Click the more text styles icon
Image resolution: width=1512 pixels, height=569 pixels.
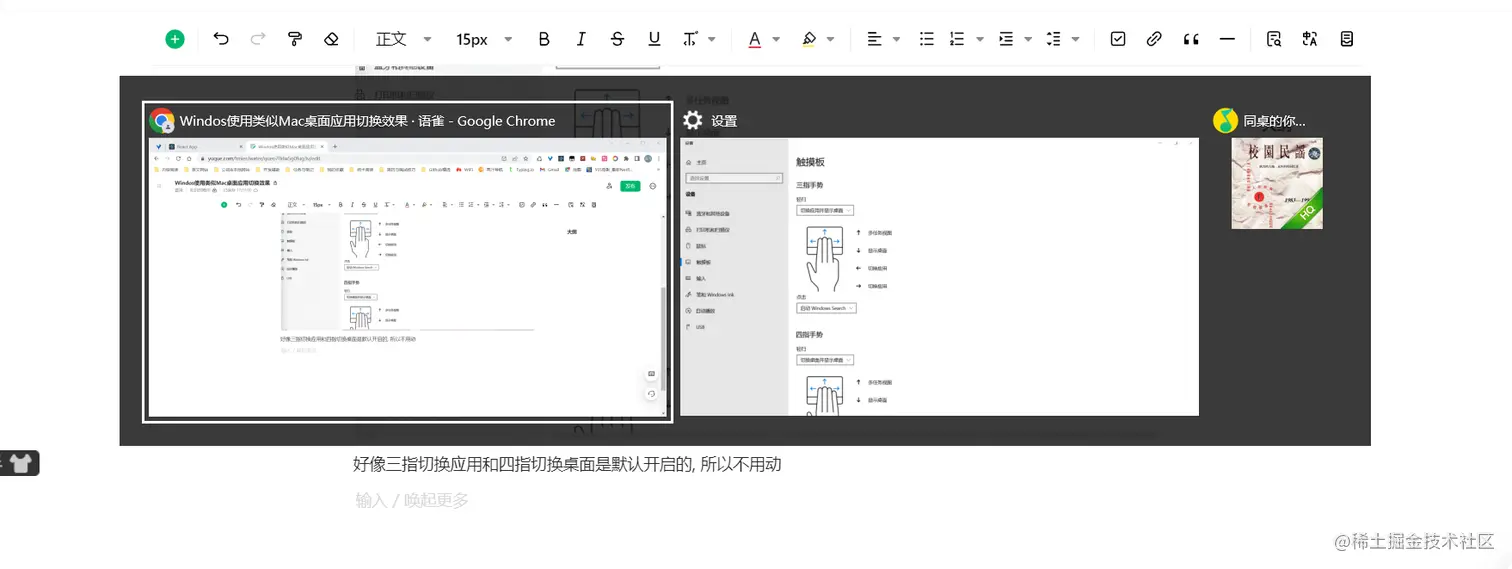pos(690,39)
